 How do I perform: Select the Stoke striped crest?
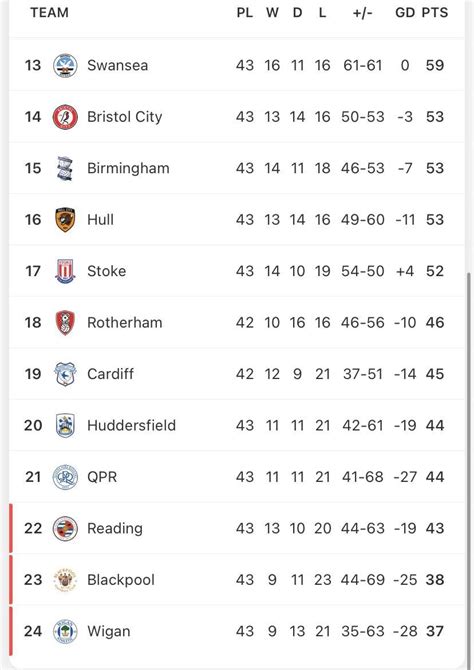click(x=65, y=271)
